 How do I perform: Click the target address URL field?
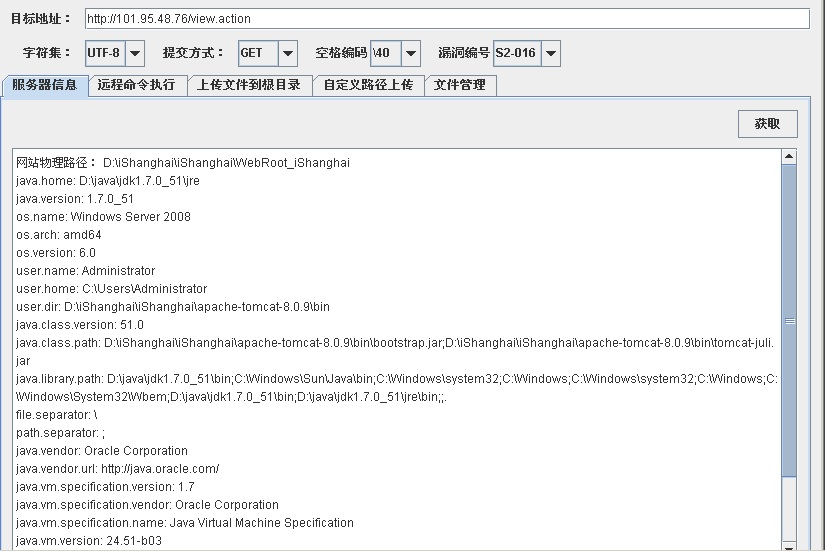click(447, 19)
